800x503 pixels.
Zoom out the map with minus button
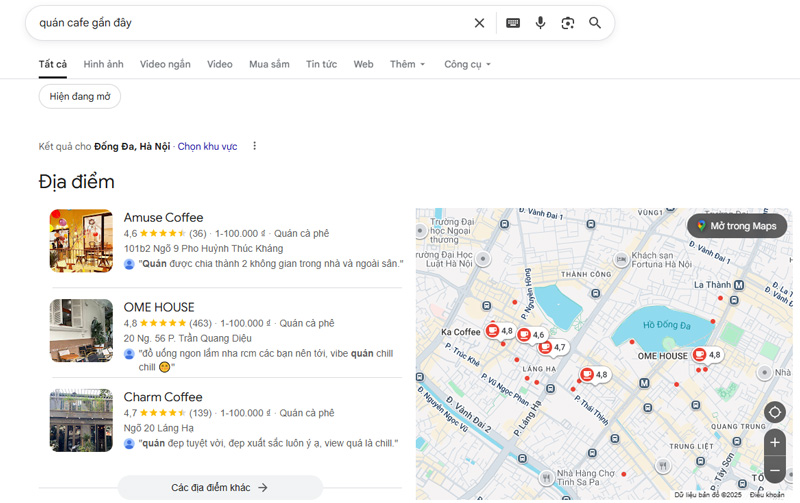(x=774, y=470)
